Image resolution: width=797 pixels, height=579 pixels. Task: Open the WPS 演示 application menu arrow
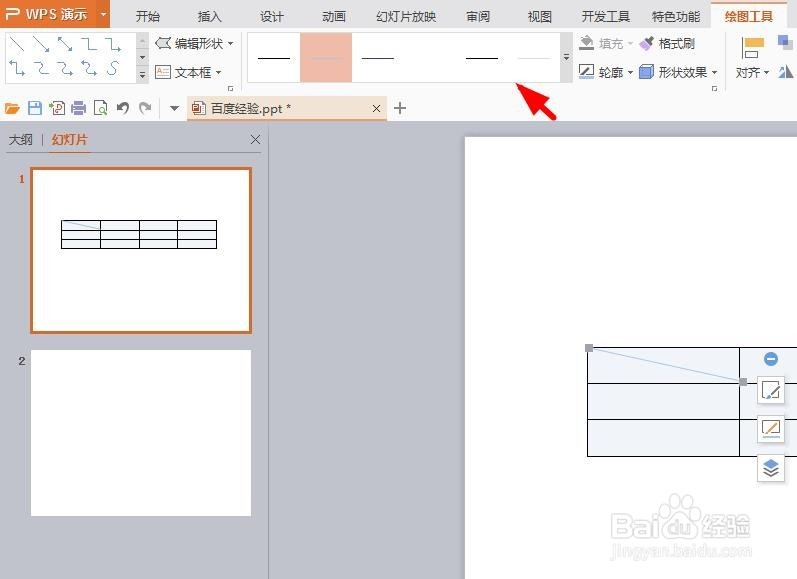point(103,14)
